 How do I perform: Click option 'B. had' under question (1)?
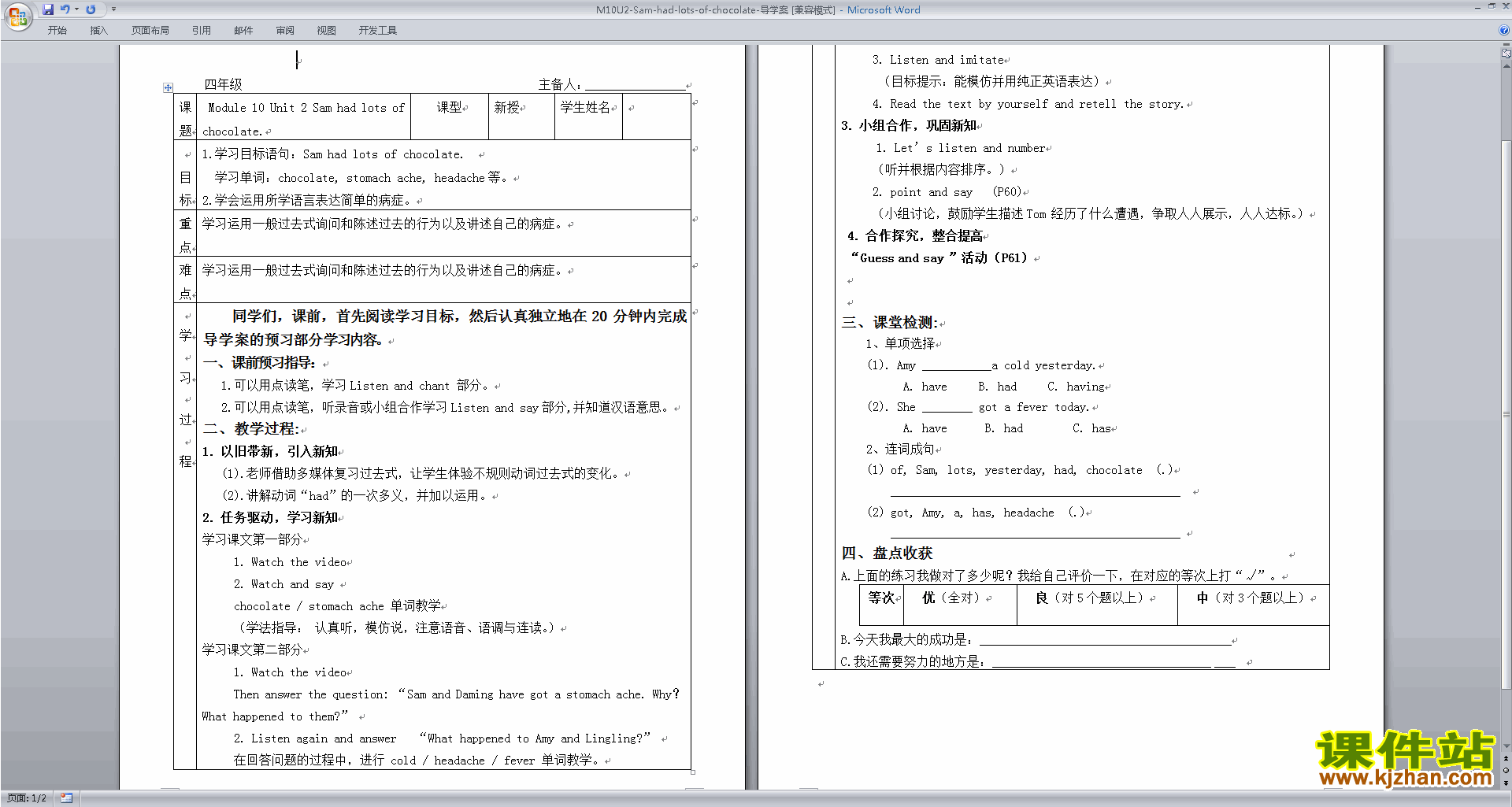pos(997,387)
